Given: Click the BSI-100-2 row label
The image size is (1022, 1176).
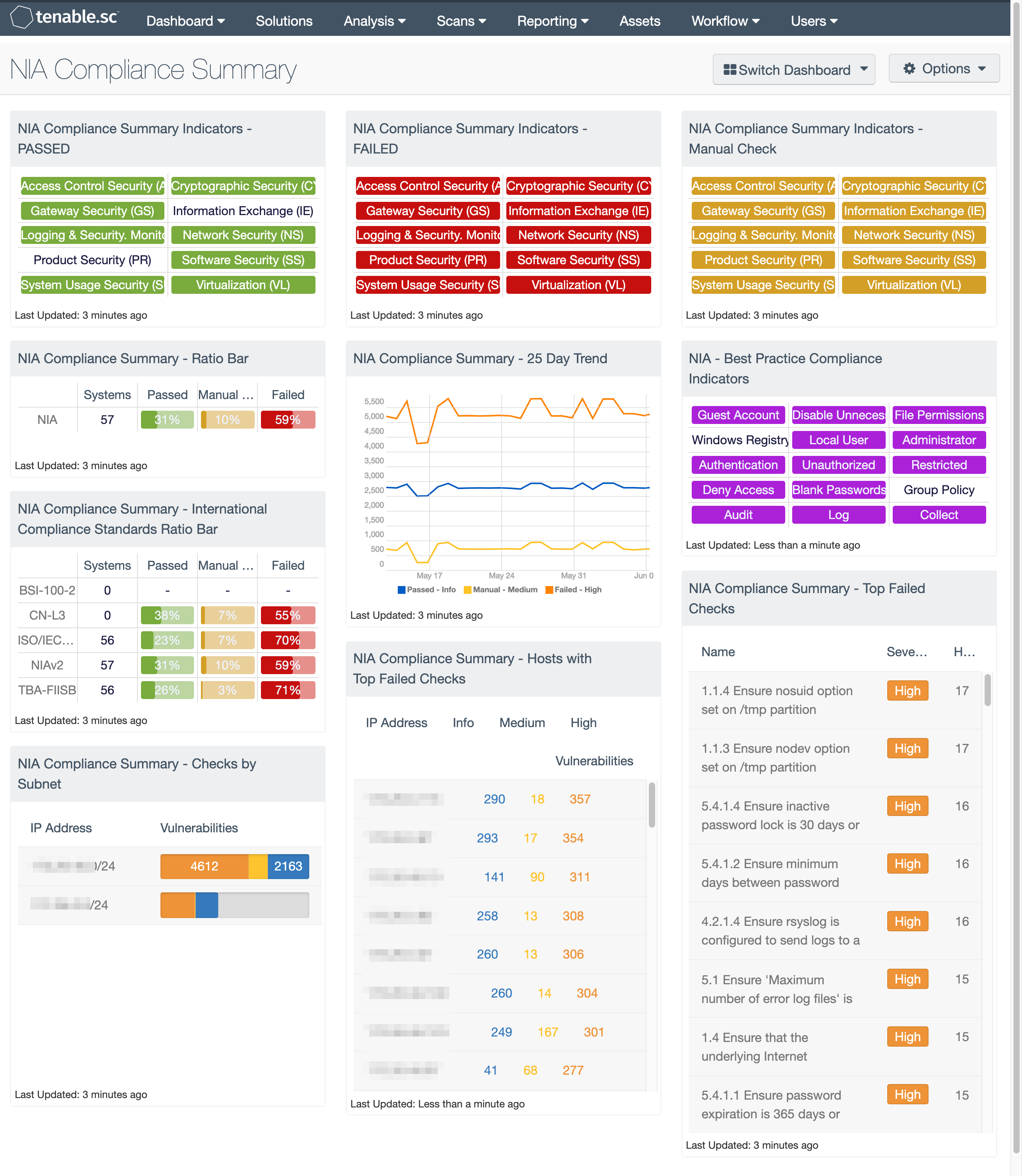Looking at the screenshot, I should point(48,591).
